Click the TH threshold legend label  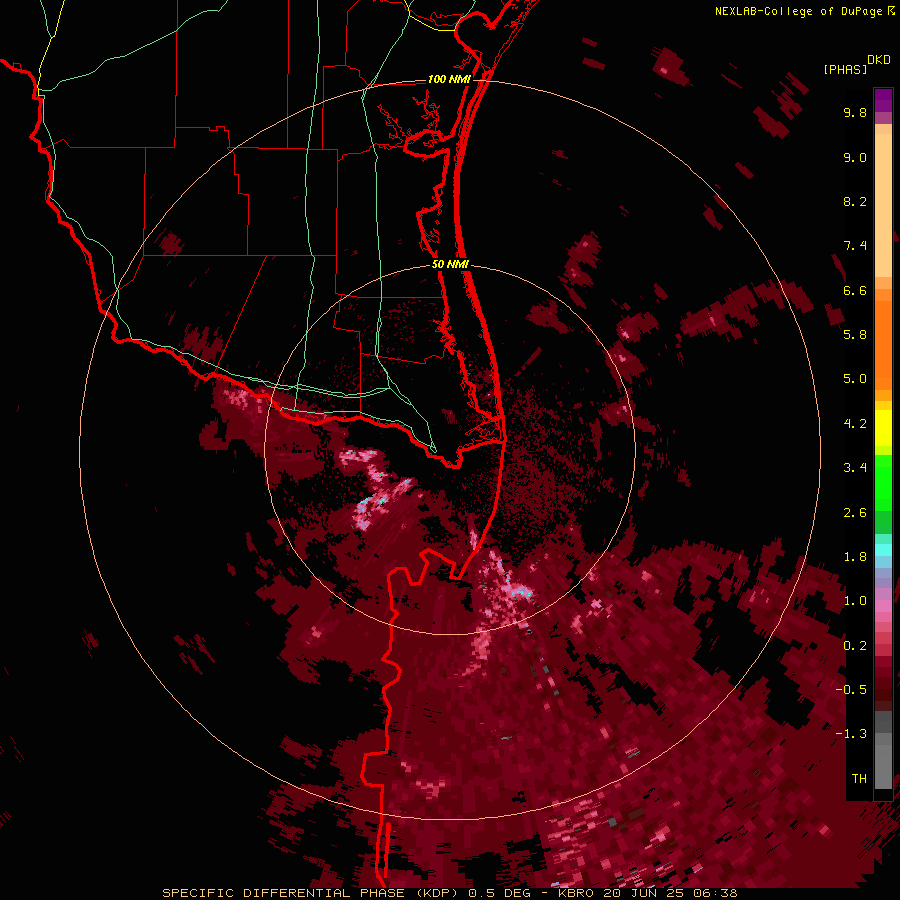[x=859, y=779]
